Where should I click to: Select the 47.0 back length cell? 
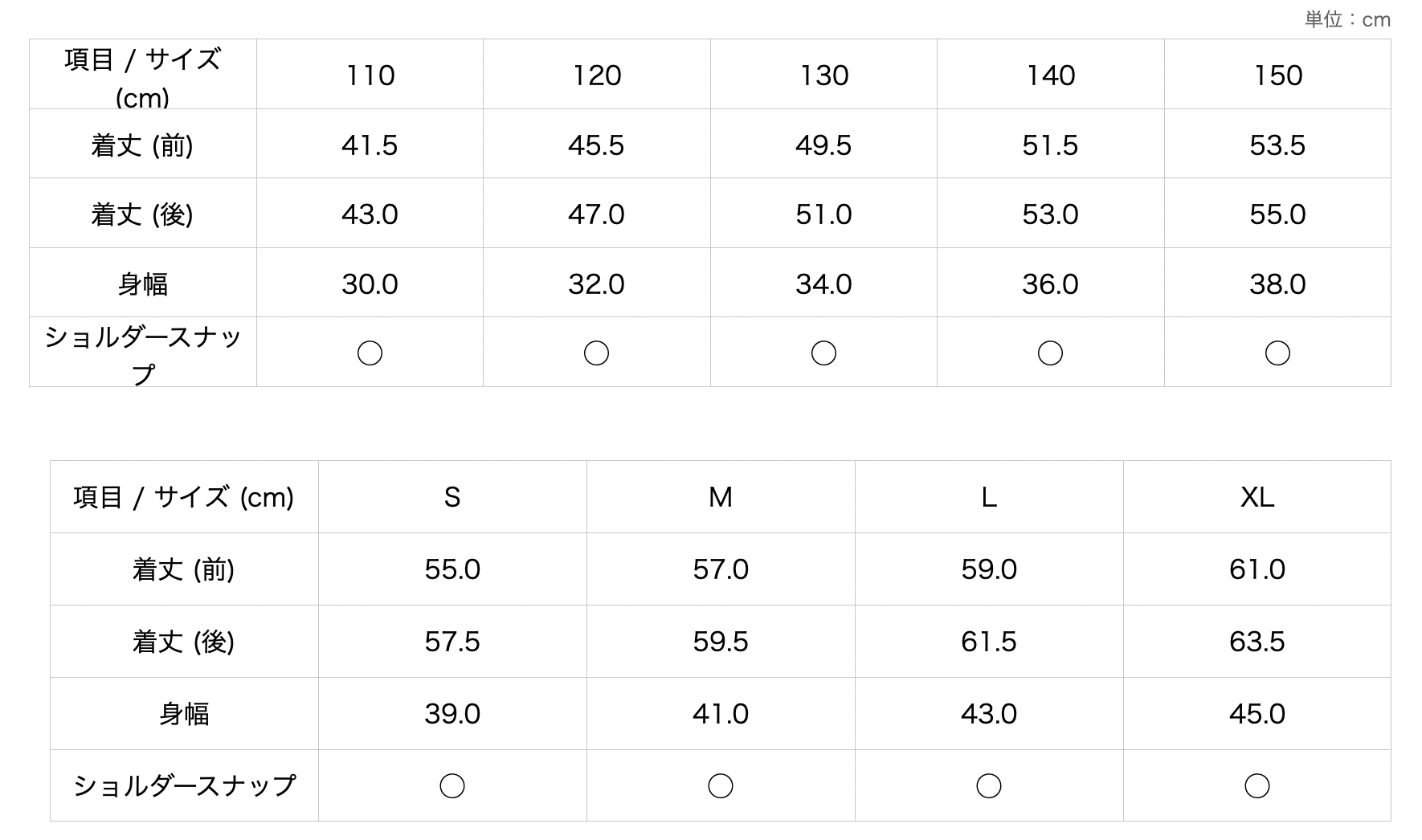click(596, 214)
